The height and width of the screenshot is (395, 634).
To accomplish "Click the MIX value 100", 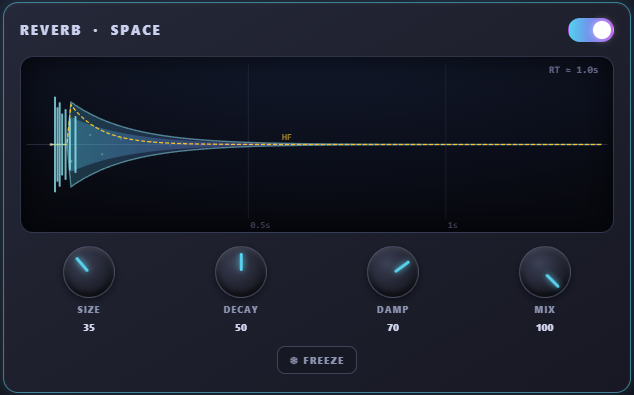I will [545, 327].
